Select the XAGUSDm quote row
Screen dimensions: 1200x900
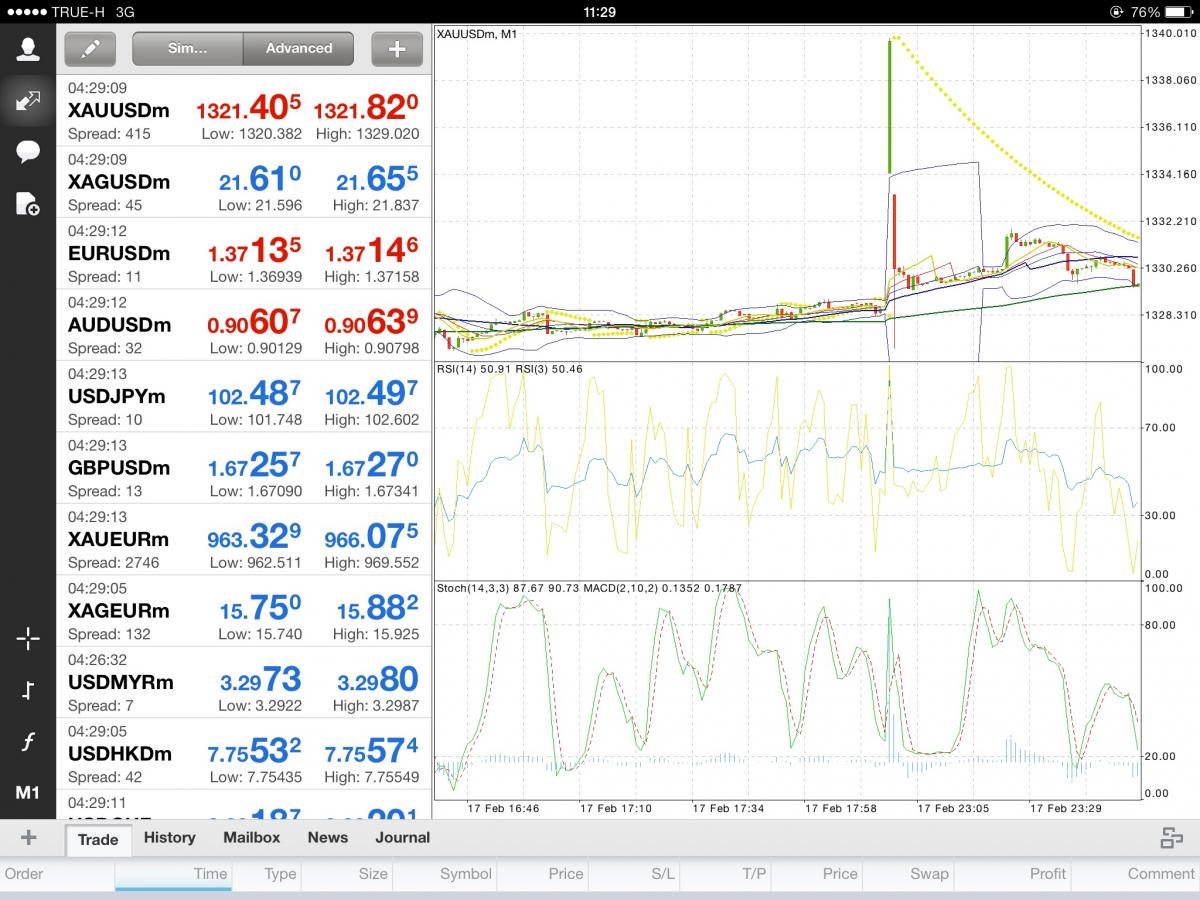[x=244, y=182]
